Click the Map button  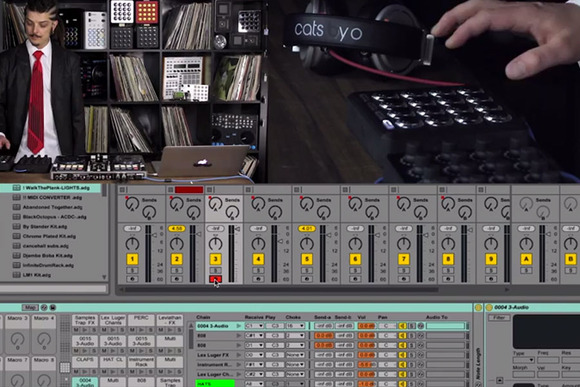pos(30,307)
